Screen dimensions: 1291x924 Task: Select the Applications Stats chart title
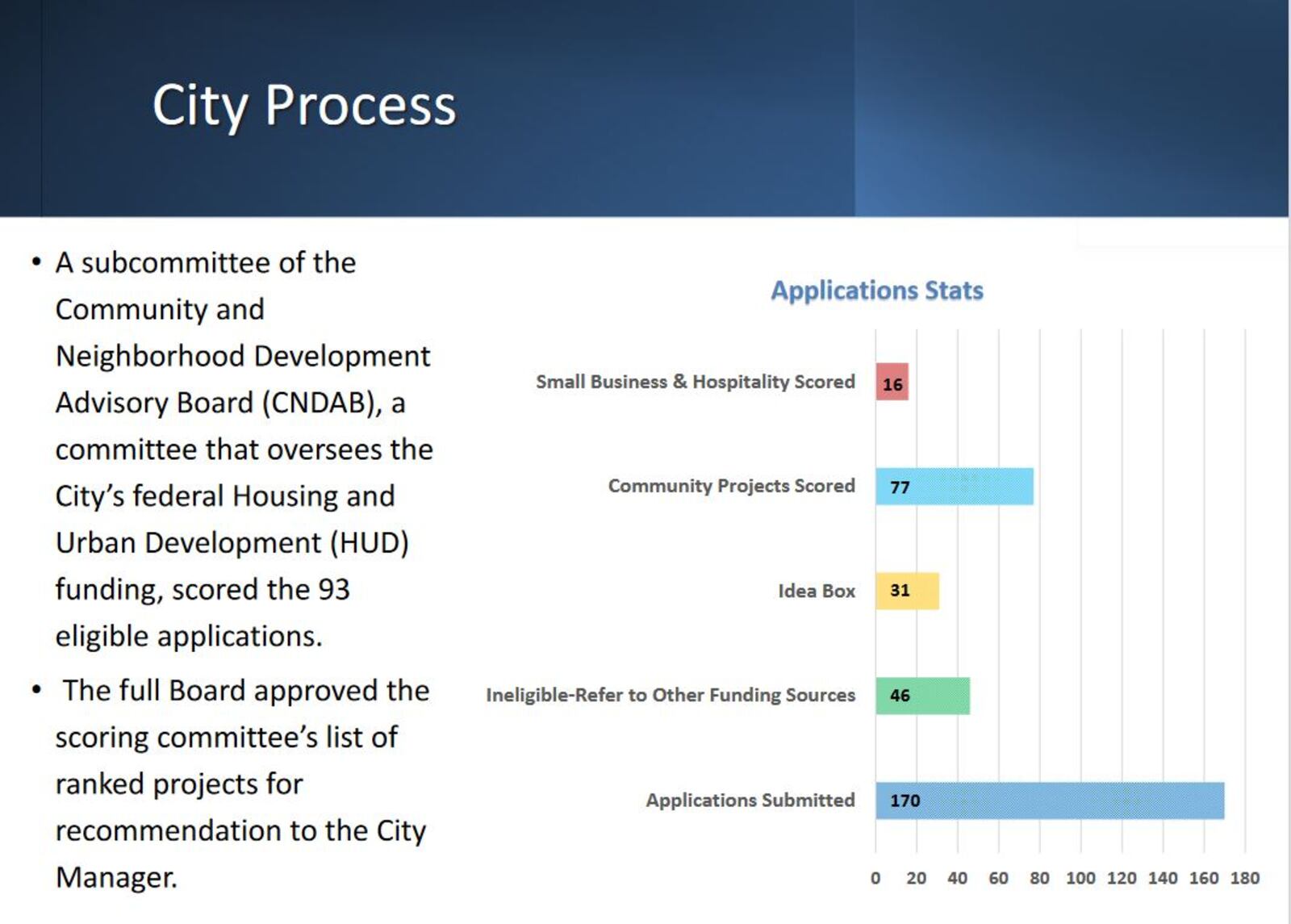coord(876,291)
